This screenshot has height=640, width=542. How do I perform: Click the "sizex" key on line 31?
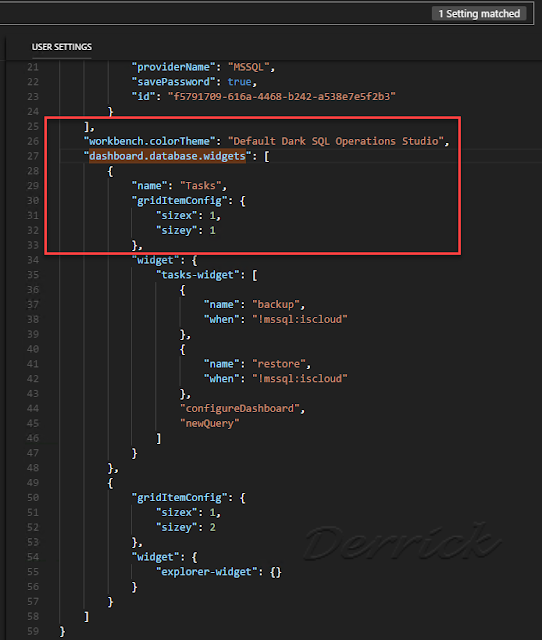176,216
